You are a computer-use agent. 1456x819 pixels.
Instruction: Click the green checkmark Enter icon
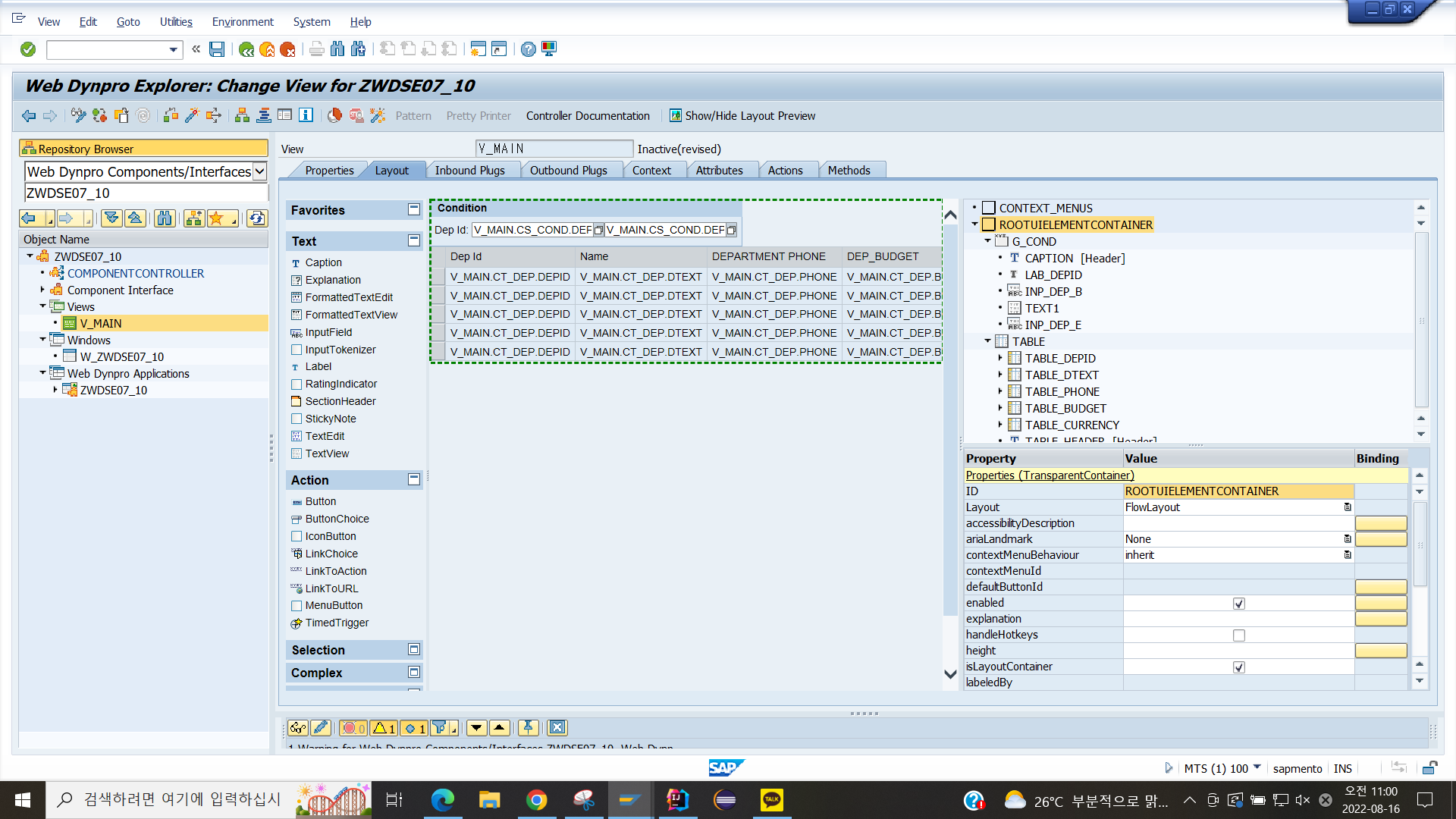coord(28,49)
